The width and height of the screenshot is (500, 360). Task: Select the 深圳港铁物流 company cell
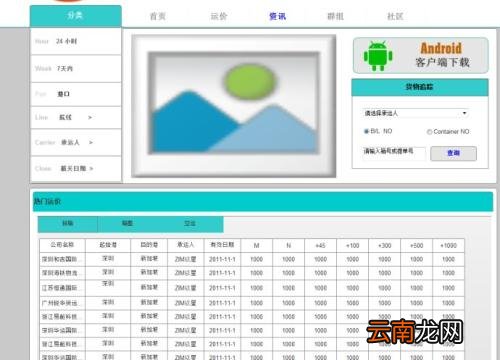[x=62, y=273]
